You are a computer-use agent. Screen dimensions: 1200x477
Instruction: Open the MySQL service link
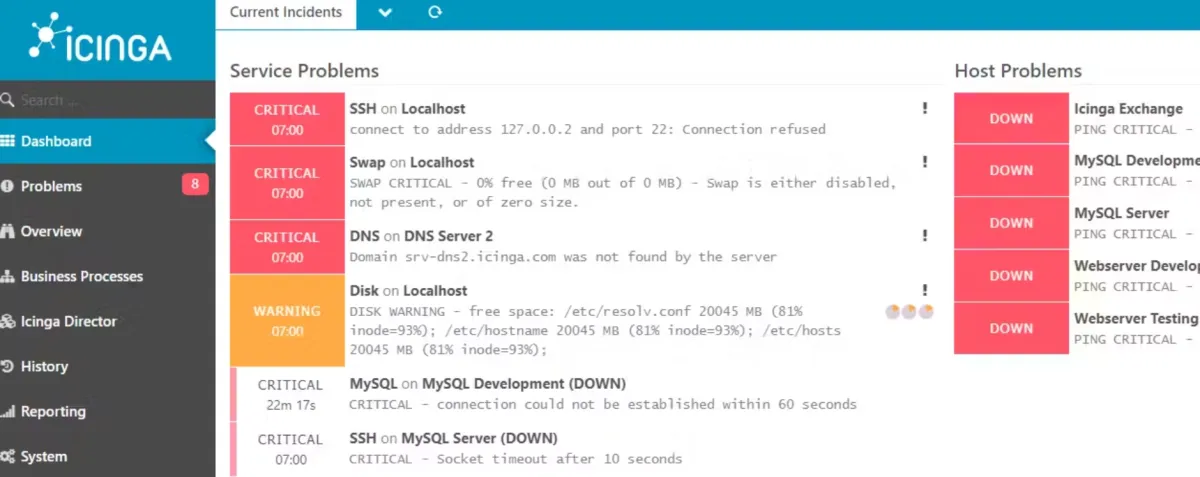pos(373,384)
